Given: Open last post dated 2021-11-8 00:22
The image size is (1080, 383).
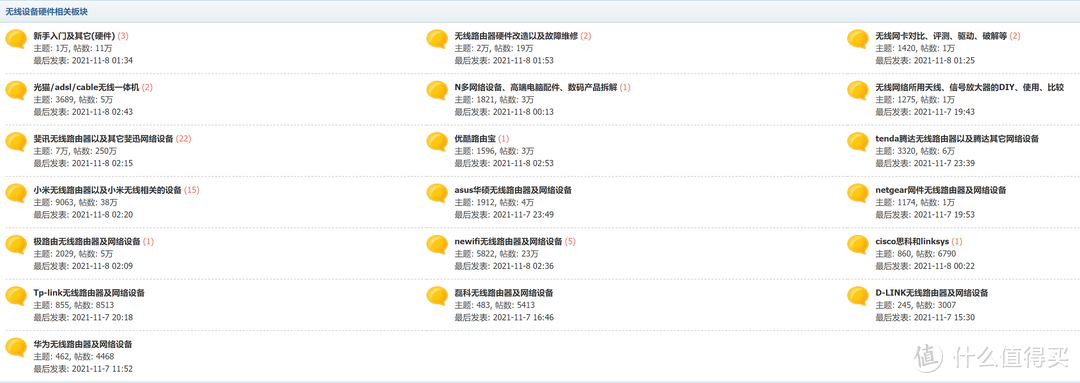Looking at the screenshot, I should point(944,266).
